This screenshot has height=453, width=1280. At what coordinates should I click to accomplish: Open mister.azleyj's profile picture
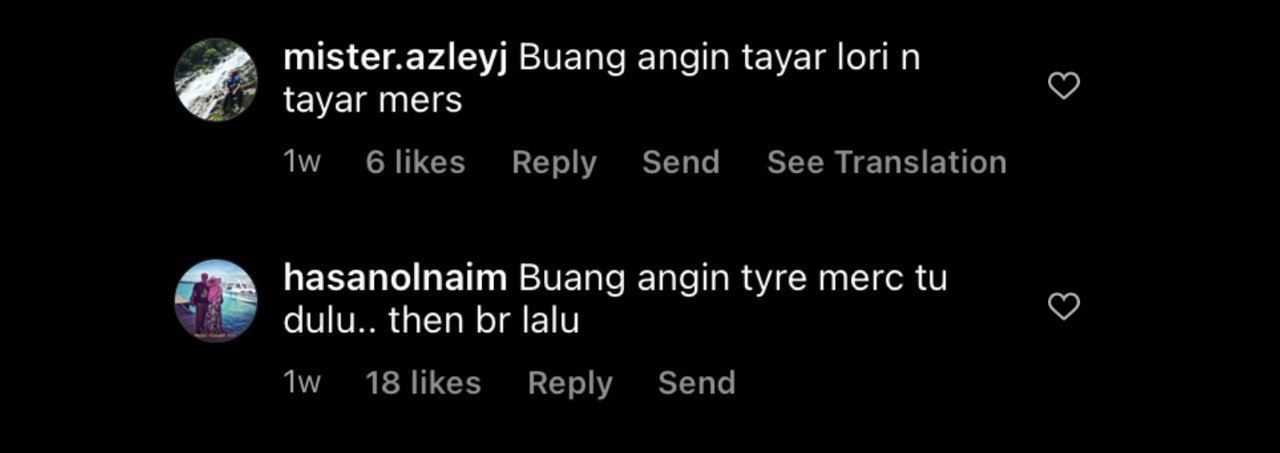215,80
